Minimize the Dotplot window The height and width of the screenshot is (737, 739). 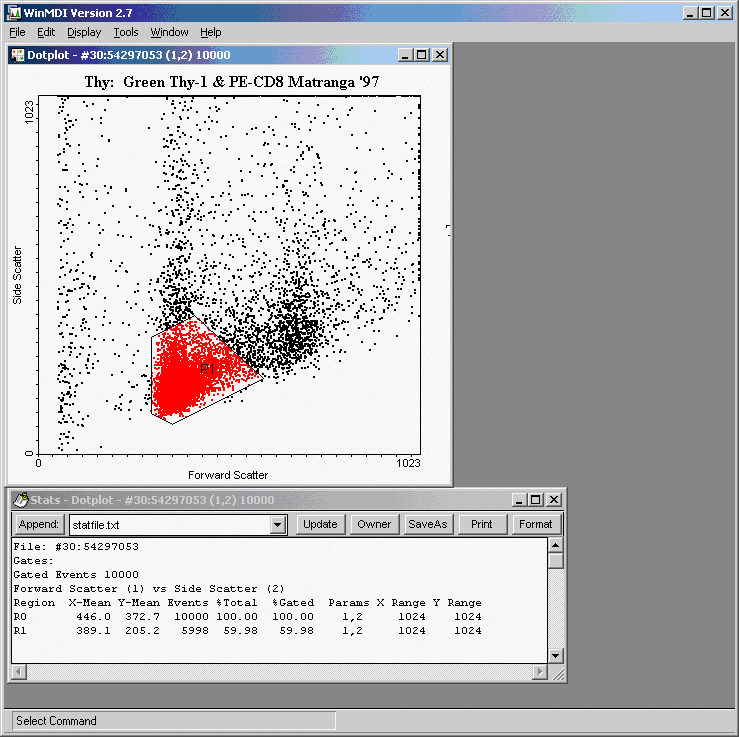point(404,56)
